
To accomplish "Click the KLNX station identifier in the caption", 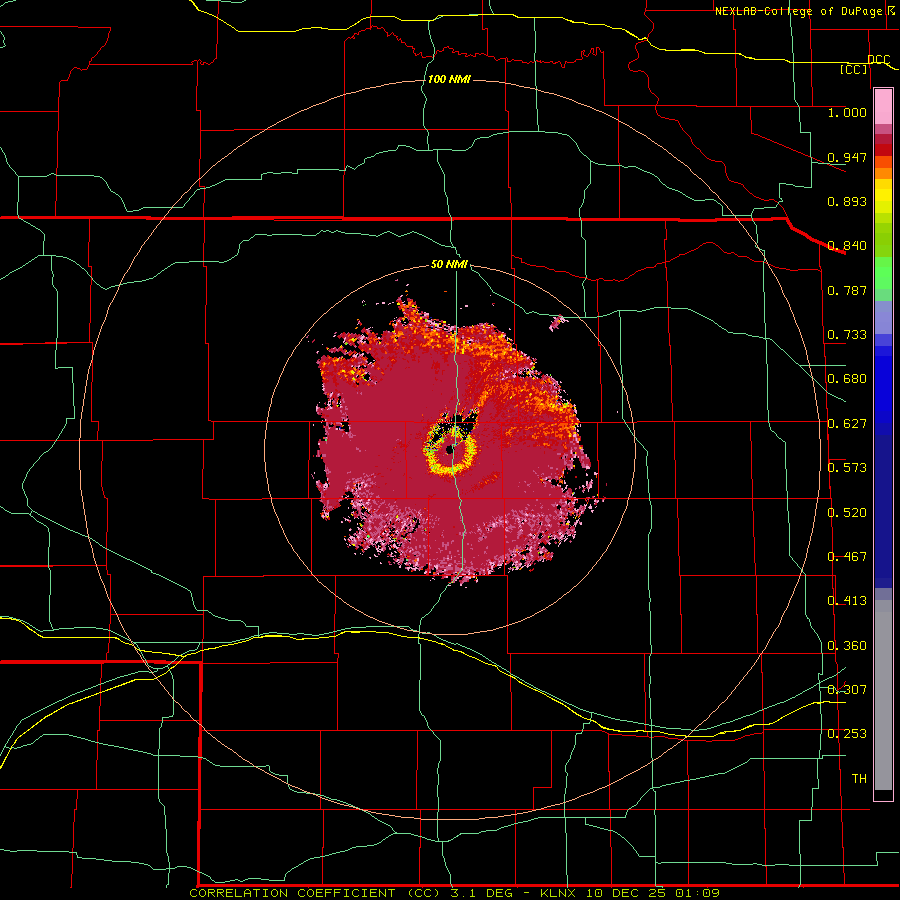I will (560, 893).
